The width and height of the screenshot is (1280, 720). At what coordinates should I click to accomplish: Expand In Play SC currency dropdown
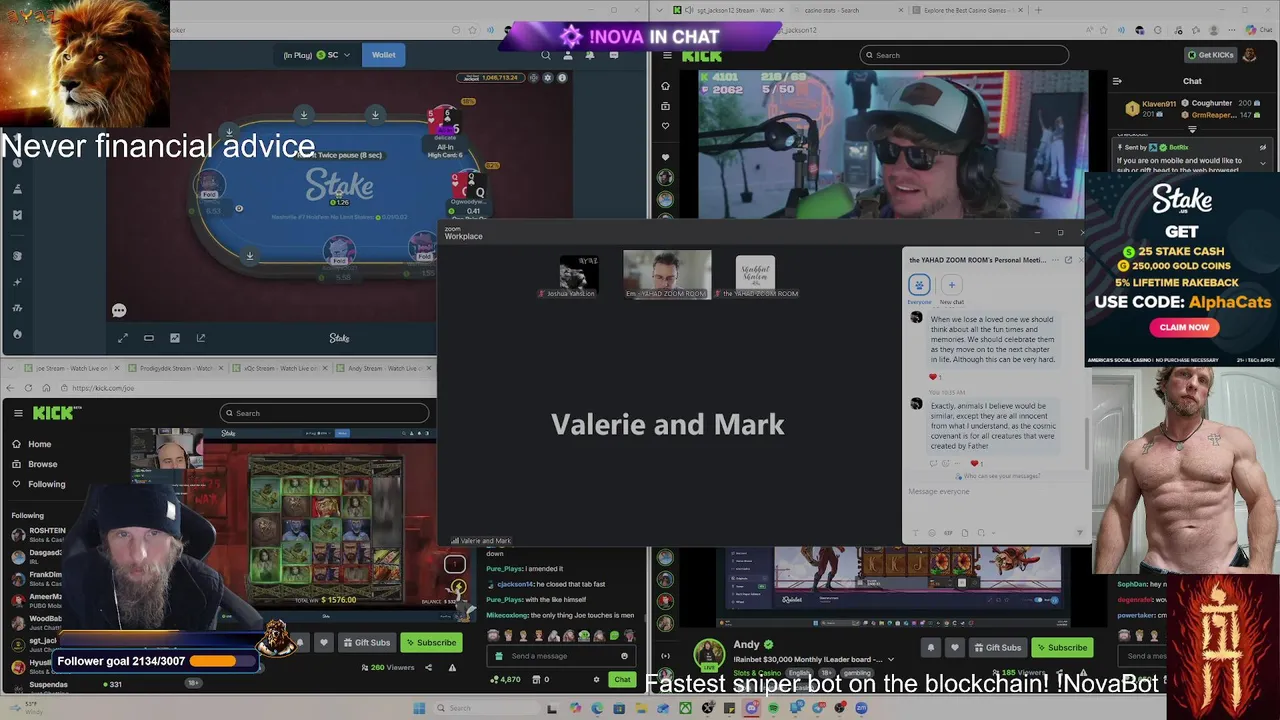(x=347, y=55)
